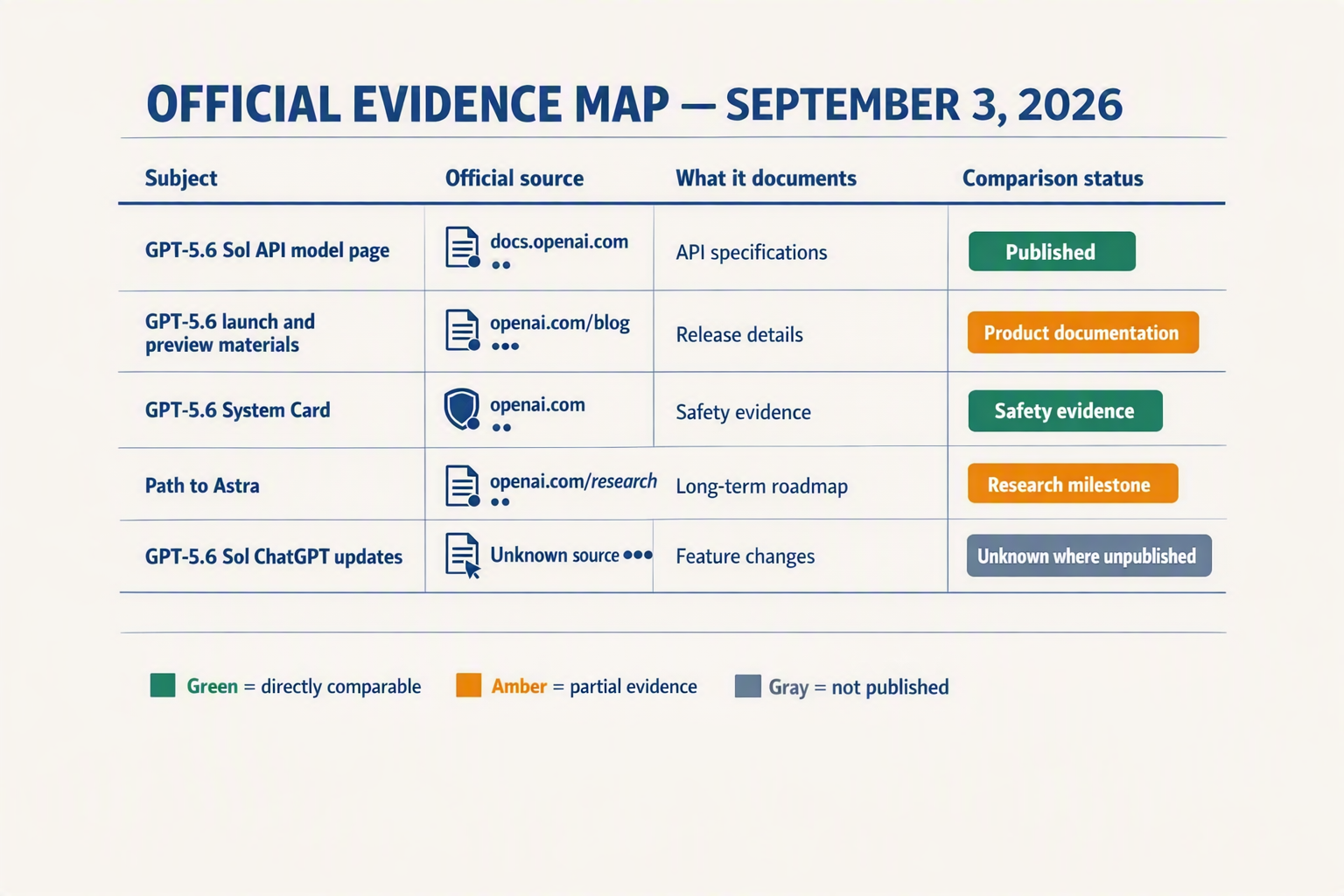Screen dimensions: 1344x896
Task: Select the GPT-5.6 System Card cell
Action: 238,409
